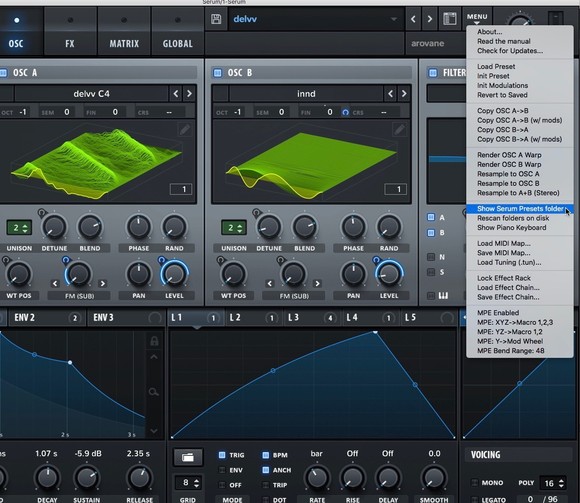580x503 pixels.
Task: Select next OSC A wavetable
Action: point(189,94)
